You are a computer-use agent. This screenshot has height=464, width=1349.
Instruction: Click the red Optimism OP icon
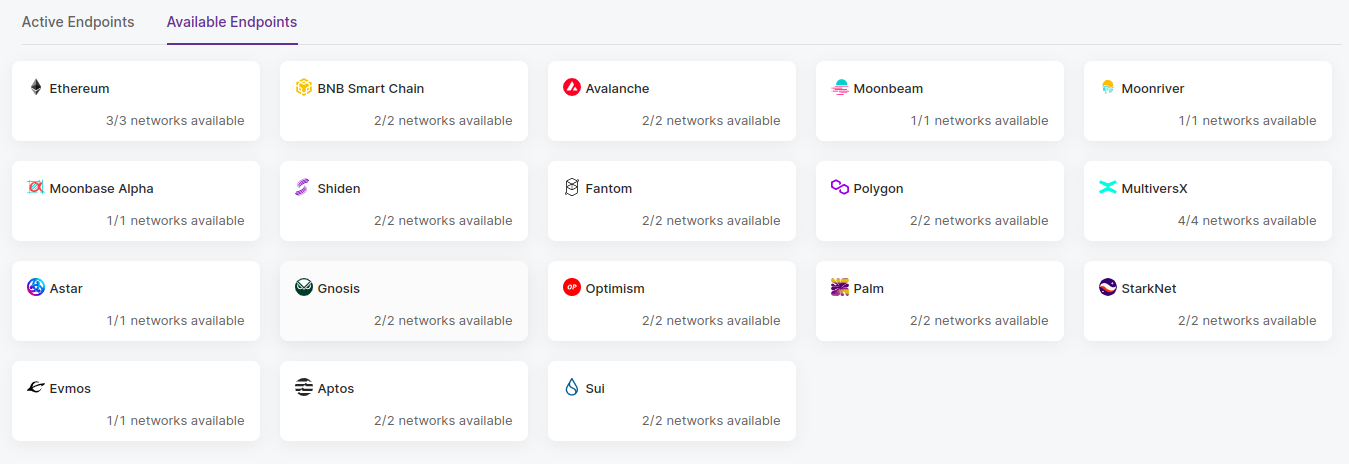(572, 288)
